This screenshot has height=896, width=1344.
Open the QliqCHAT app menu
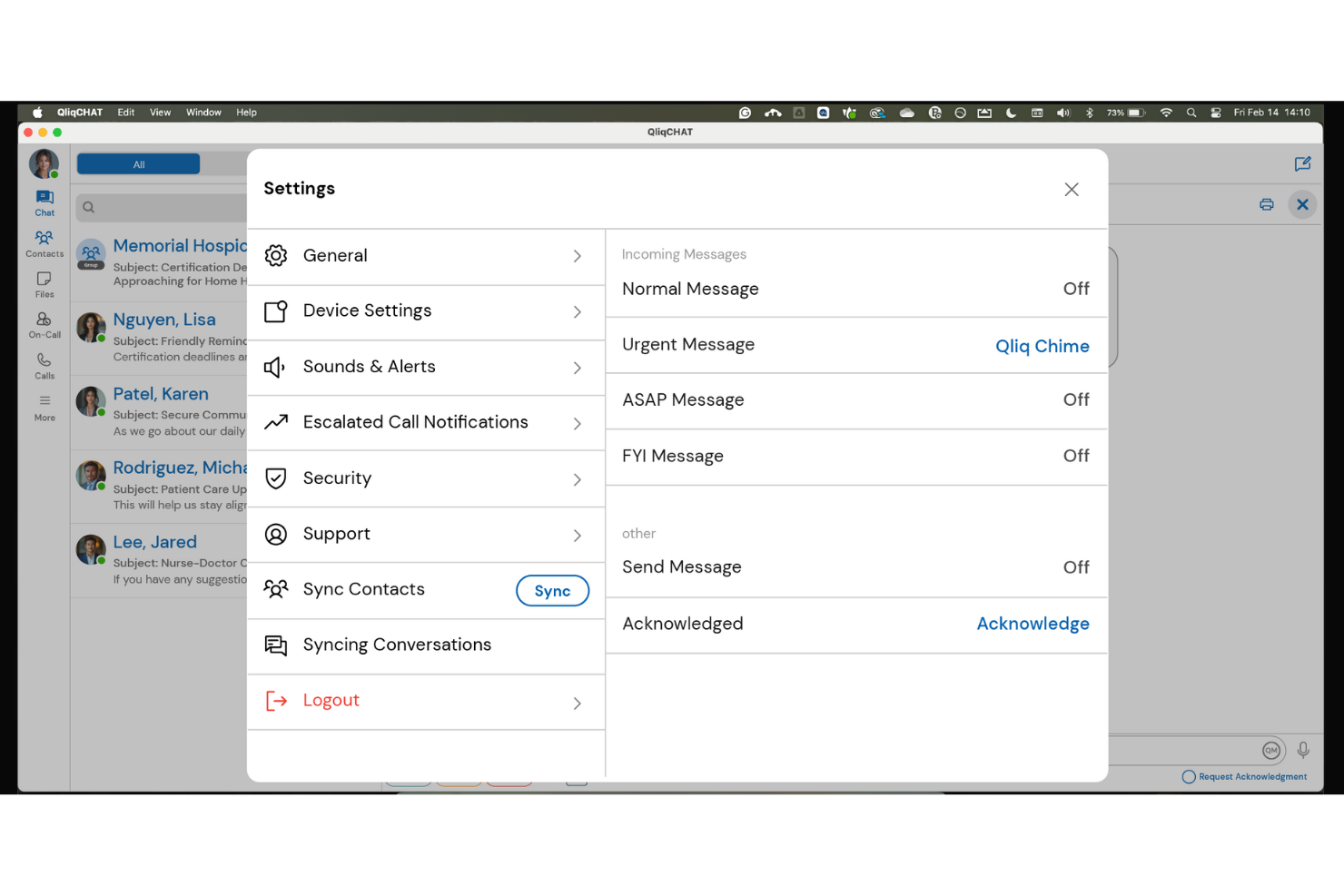(80, 113)
